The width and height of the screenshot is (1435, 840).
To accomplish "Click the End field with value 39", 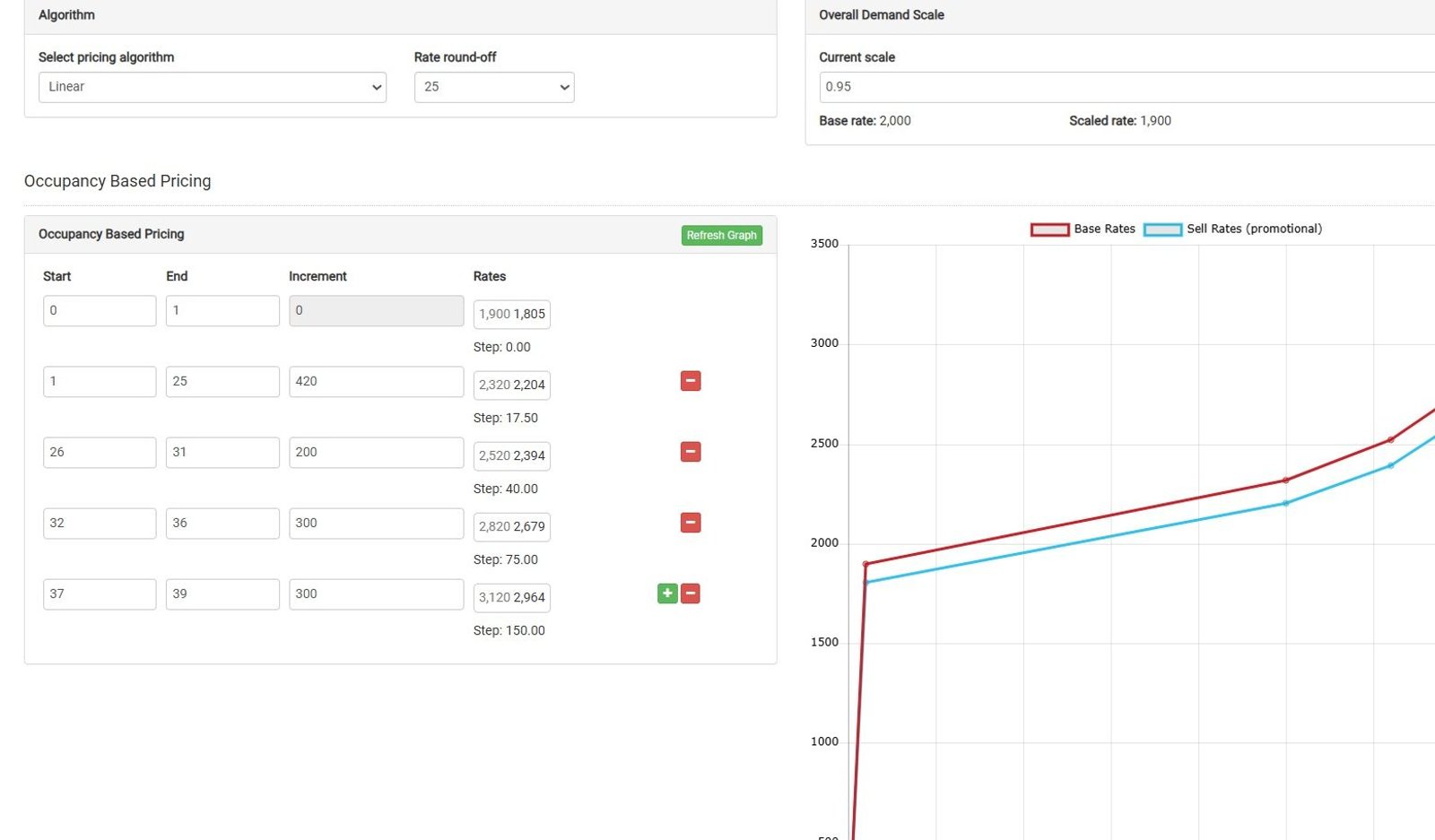I will 222,593.
